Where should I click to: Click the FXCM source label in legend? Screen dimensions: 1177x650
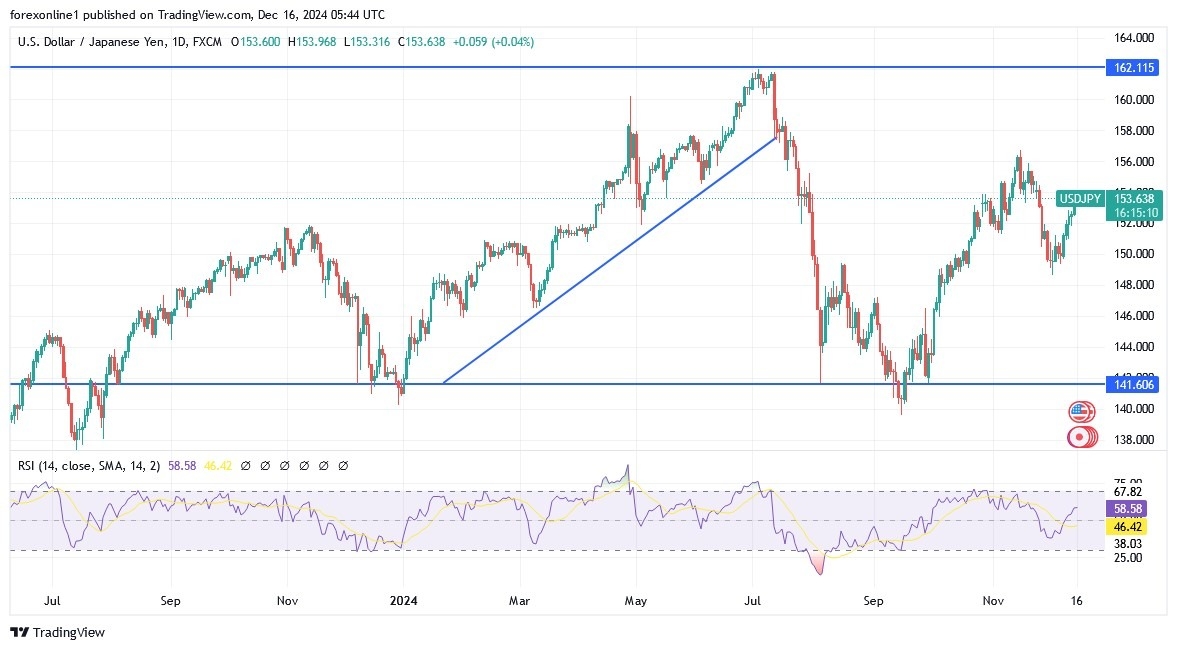coord(208,42)
